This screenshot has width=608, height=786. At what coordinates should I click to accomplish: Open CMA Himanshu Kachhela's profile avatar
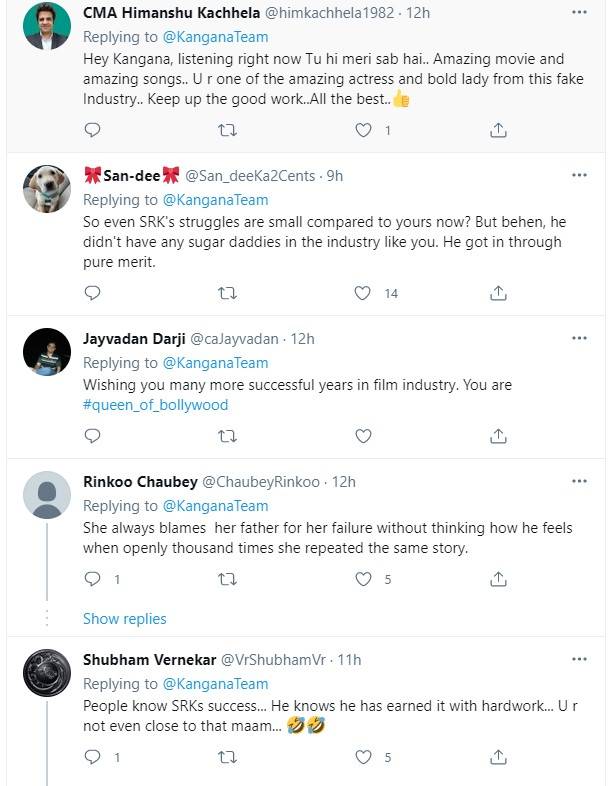pyautogui.click(x=47, y=27)
